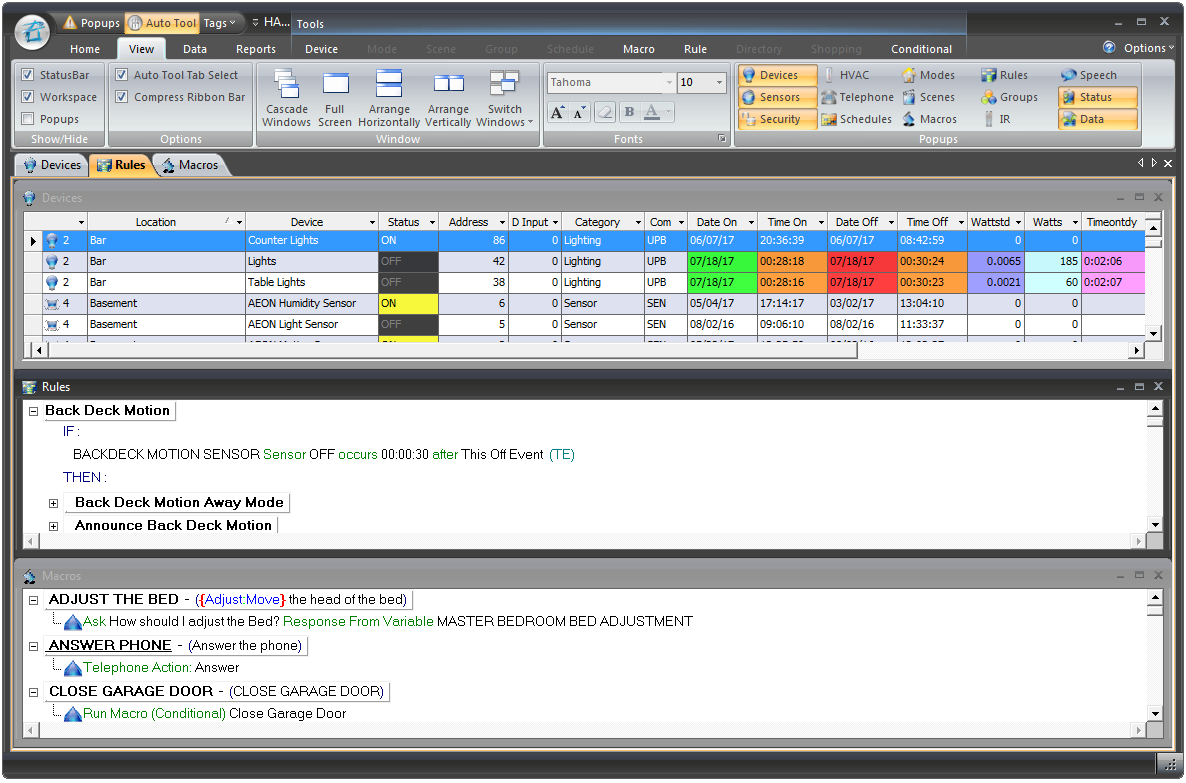Toggle the Security popup button
Viewport: 1186px width, 783px height.
[x=778, y=119]
